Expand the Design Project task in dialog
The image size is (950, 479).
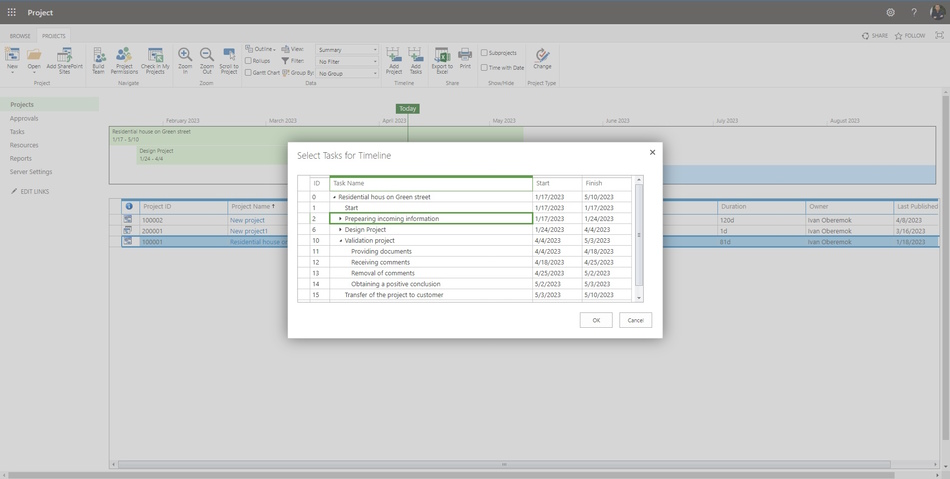[x=340, y=230]
